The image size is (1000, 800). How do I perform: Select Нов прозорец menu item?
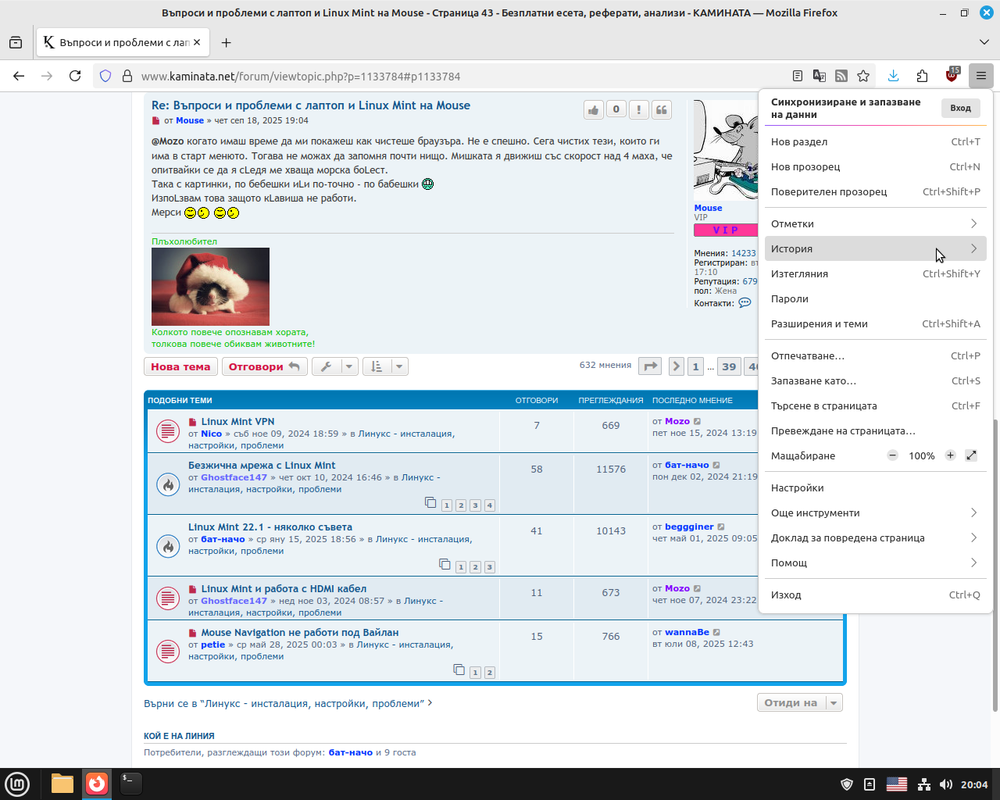point(875,167)
